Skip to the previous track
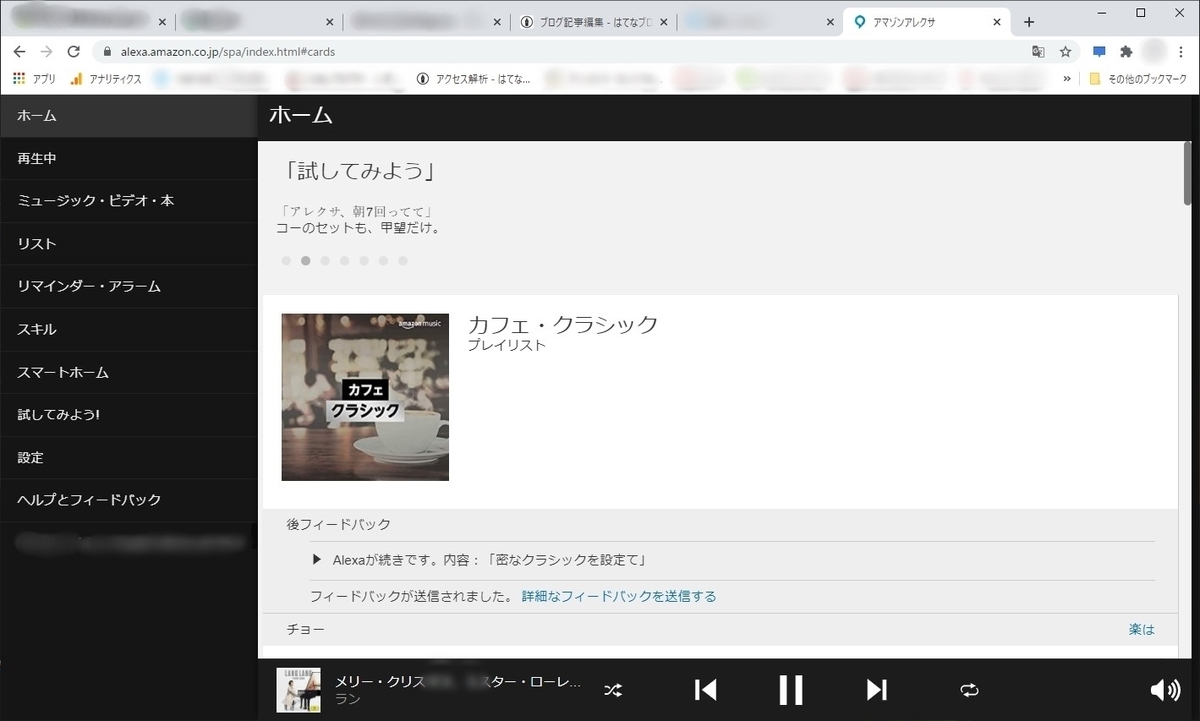The image size is (1200, 721). (x=705, y=690)
